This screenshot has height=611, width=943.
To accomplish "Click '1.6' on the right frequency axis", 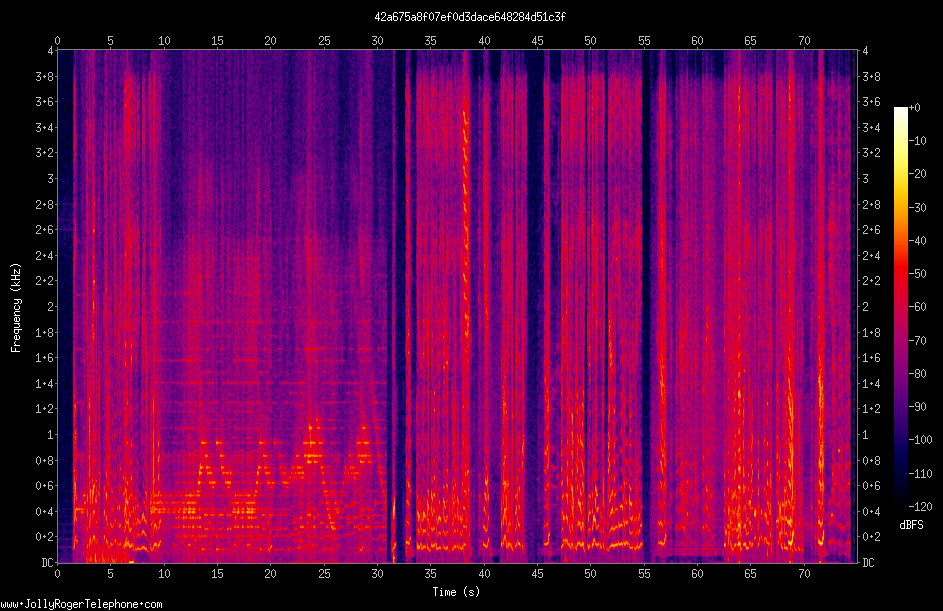I will click(x=871, y=358).
